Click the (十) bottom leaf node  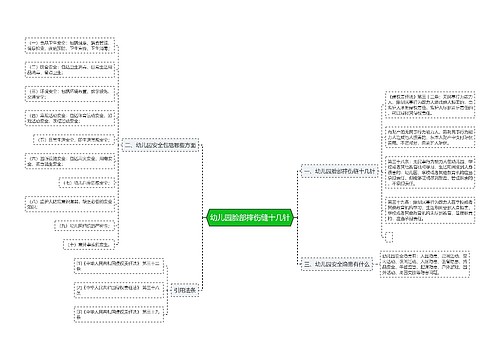89,245
